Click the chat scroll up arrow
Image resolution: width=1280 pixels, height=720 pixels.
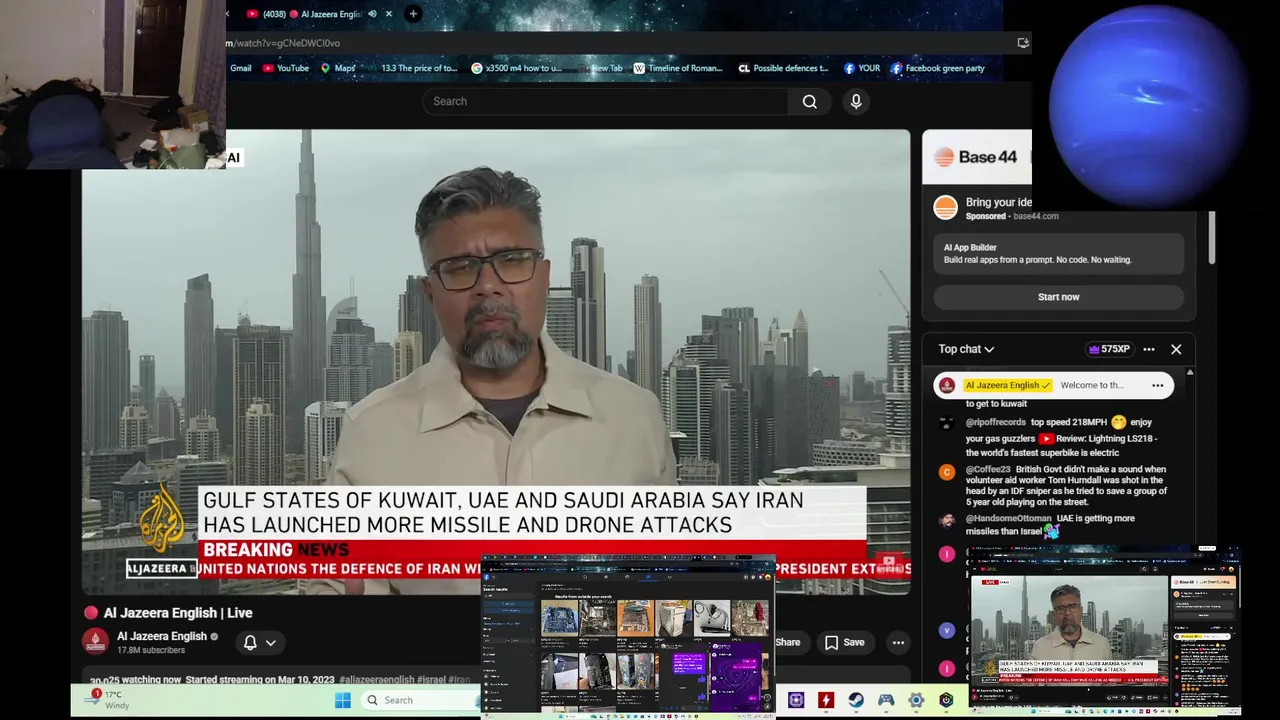point(1188,373)
